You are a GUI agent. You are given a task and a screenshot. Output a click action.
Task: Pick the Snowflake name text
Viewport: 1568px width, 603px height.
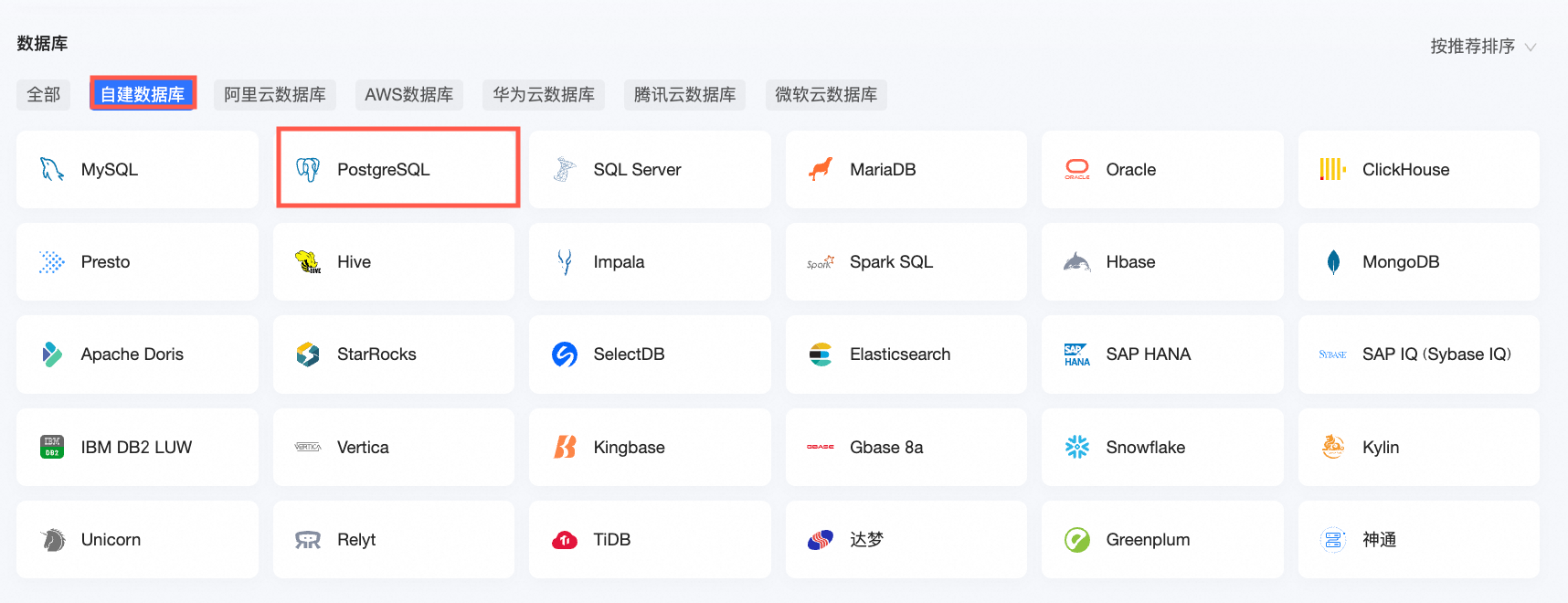[1146, 447]
